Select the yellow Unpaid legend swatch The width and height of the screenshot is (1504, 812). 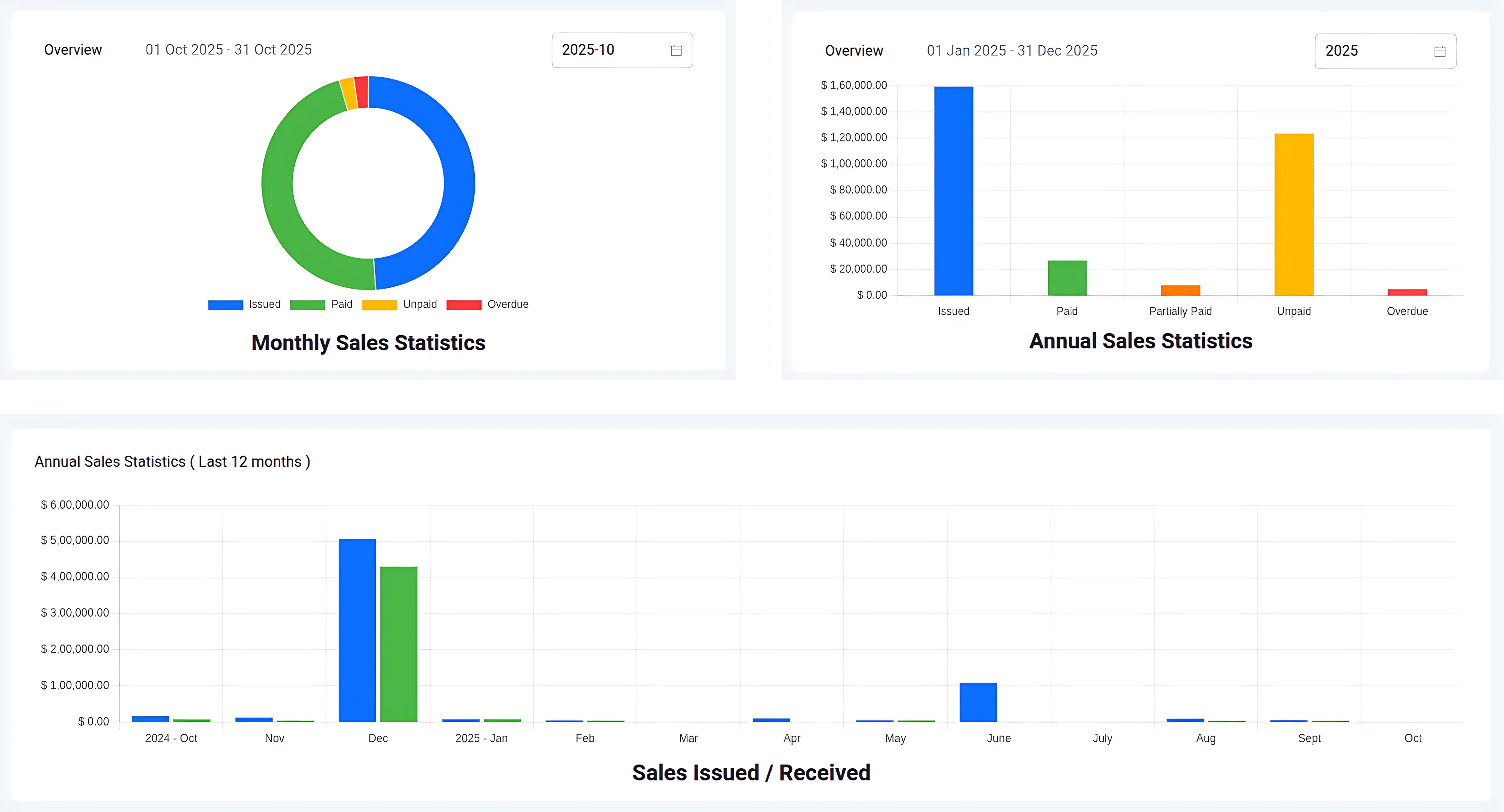[380, 304]
